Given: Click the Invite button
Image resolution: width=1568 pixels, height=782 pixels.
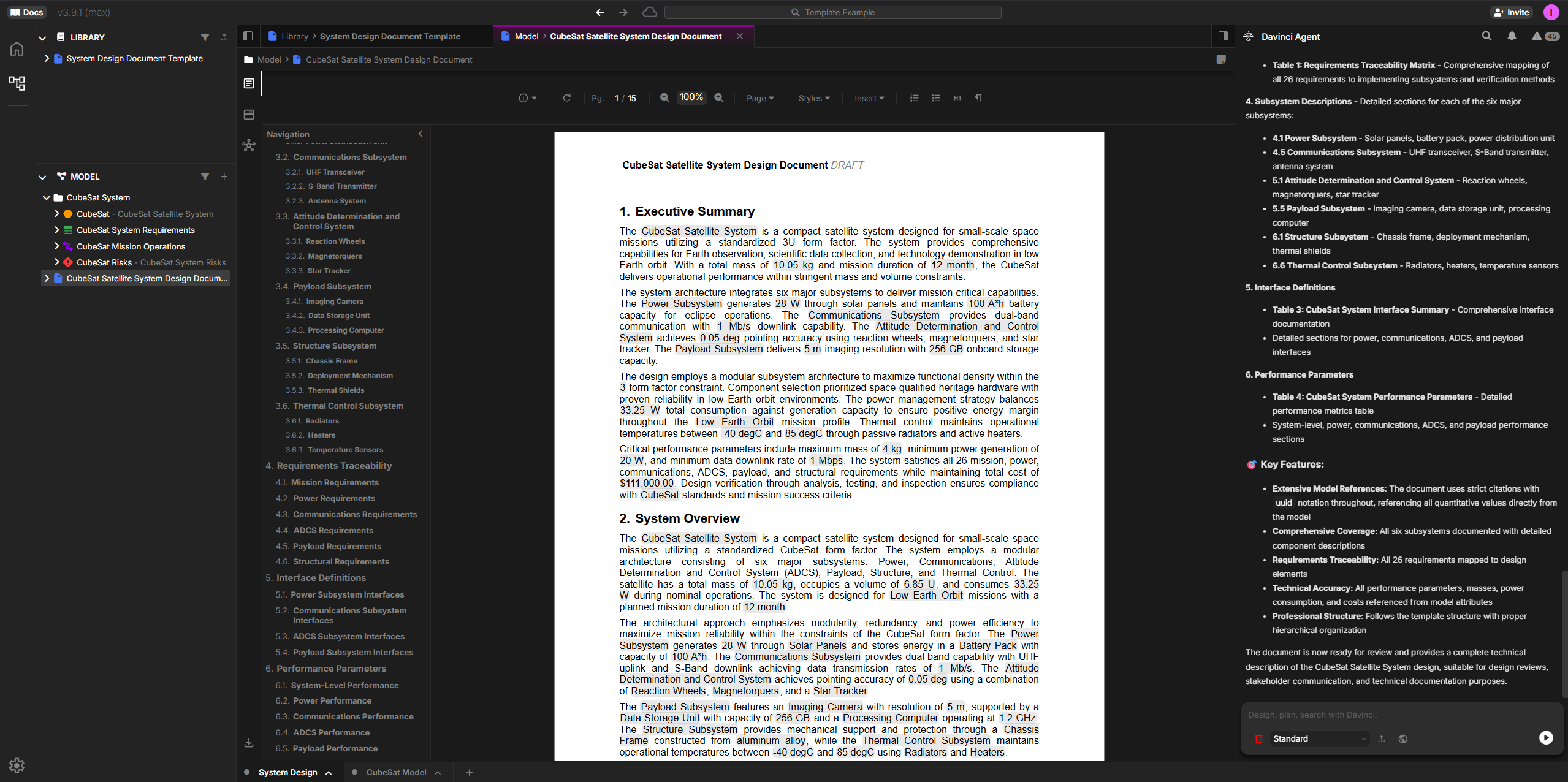Looking at the screenshot, I should [1512, 12].
